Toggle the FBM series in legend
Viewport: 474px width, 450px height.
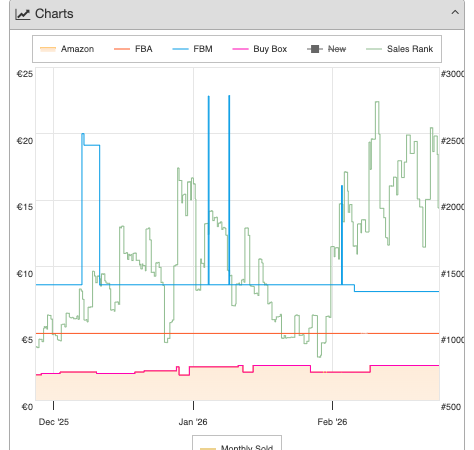pyautogui.click(x=192, y=49)
